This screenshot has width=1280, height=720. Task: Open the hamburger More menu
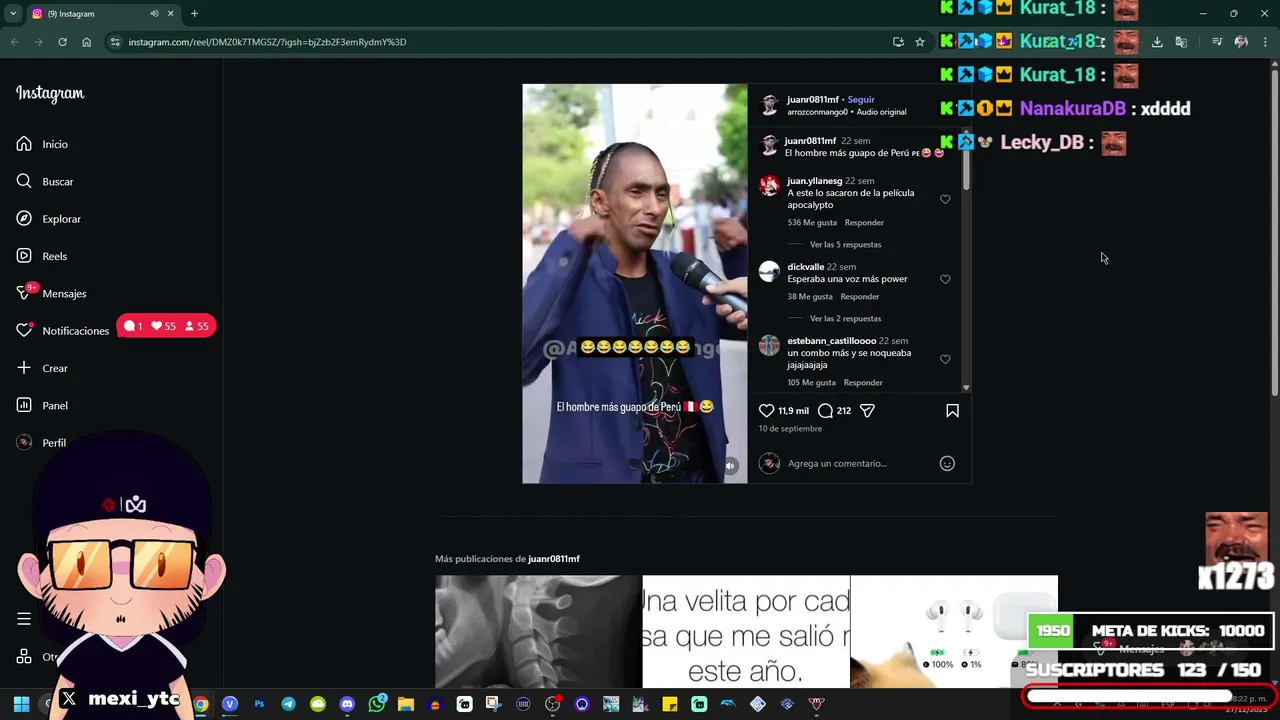(x=24, y=619)
